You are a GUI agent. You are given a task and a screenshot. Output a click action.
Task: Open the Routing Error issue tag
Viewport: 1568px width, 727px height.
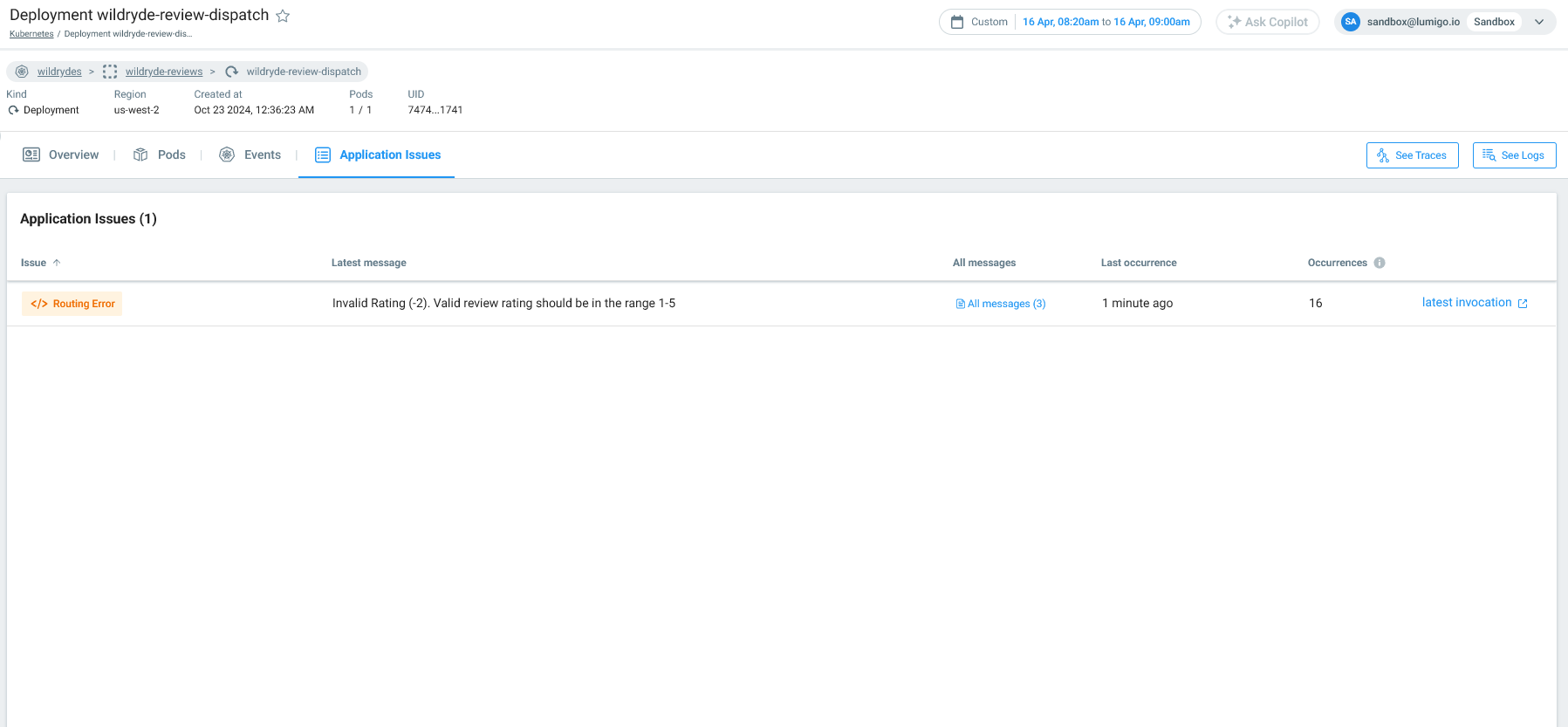pos(72,304)
